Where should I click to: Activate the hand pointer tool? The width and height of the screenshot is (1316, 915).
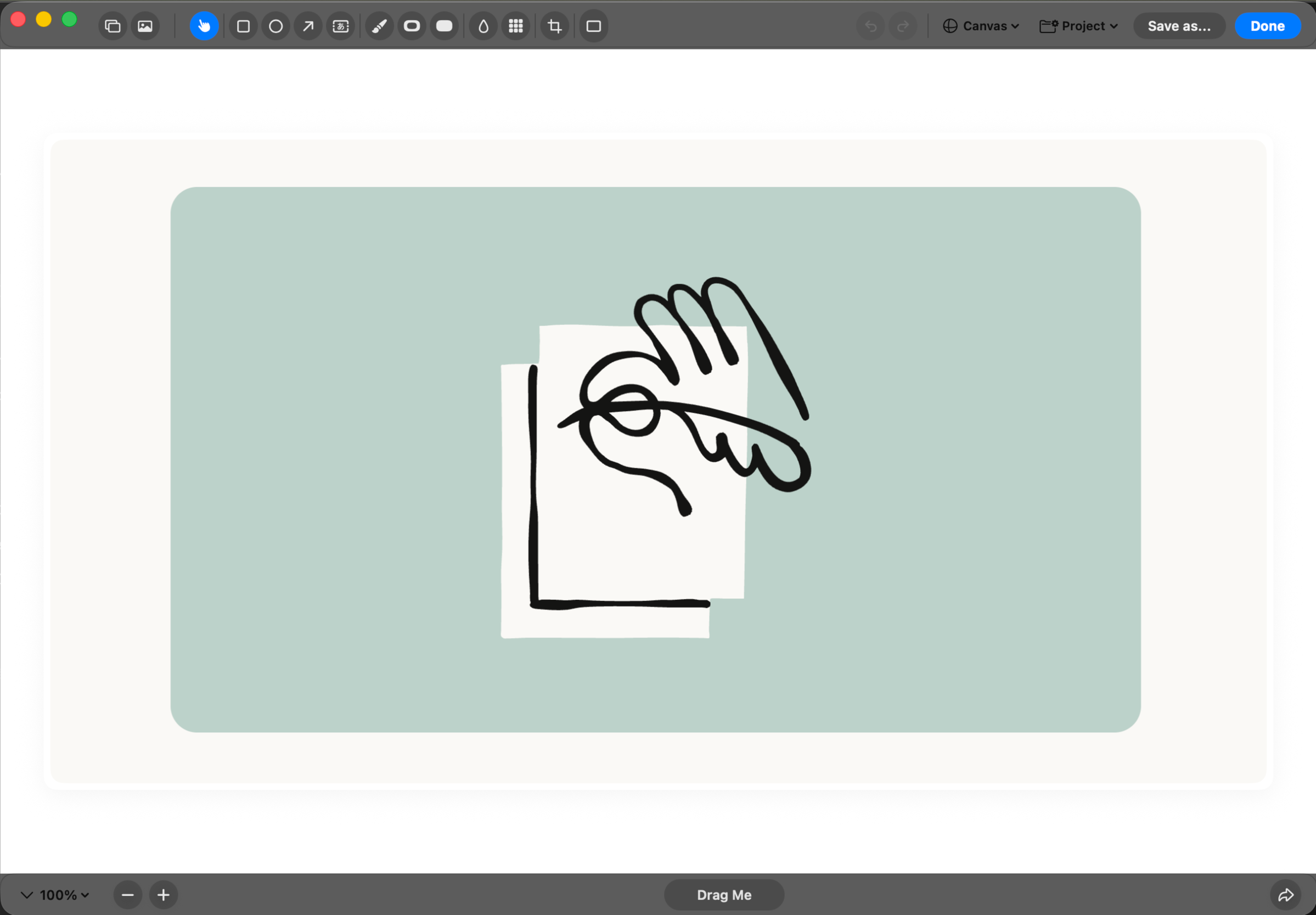(x=204, y=26)
